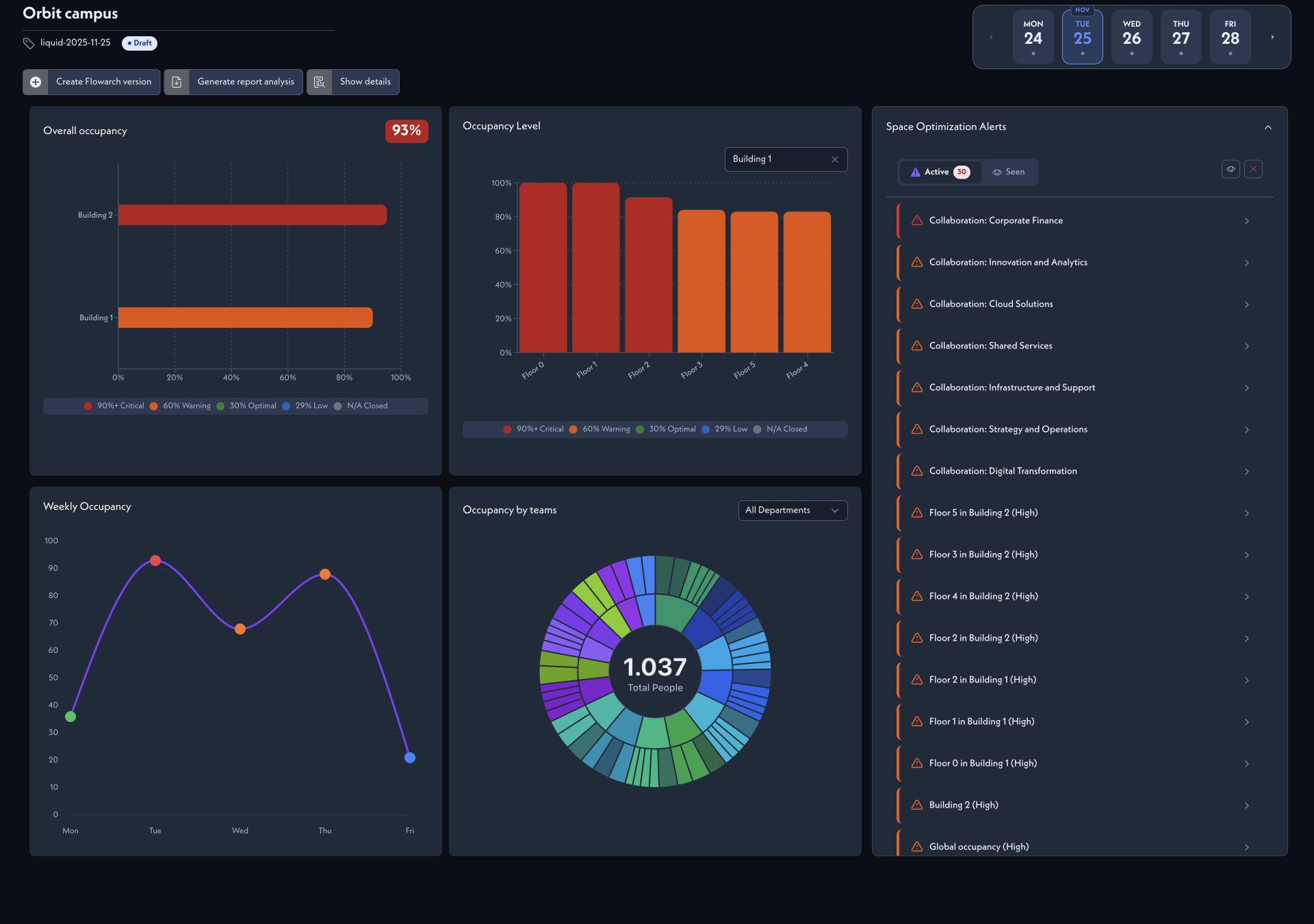
Task: Switch to the Seen alerts tab
Action: click(x=1009, y=172)
